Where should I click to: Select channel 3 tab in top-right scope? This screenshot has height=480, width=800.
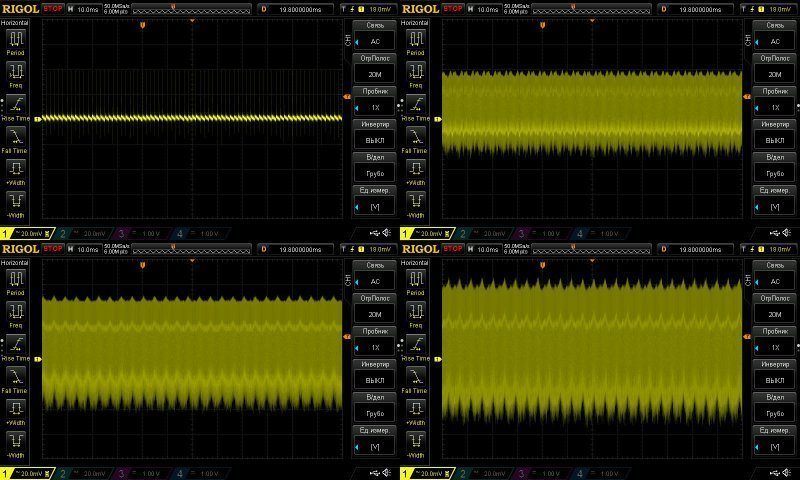[541, 234]
